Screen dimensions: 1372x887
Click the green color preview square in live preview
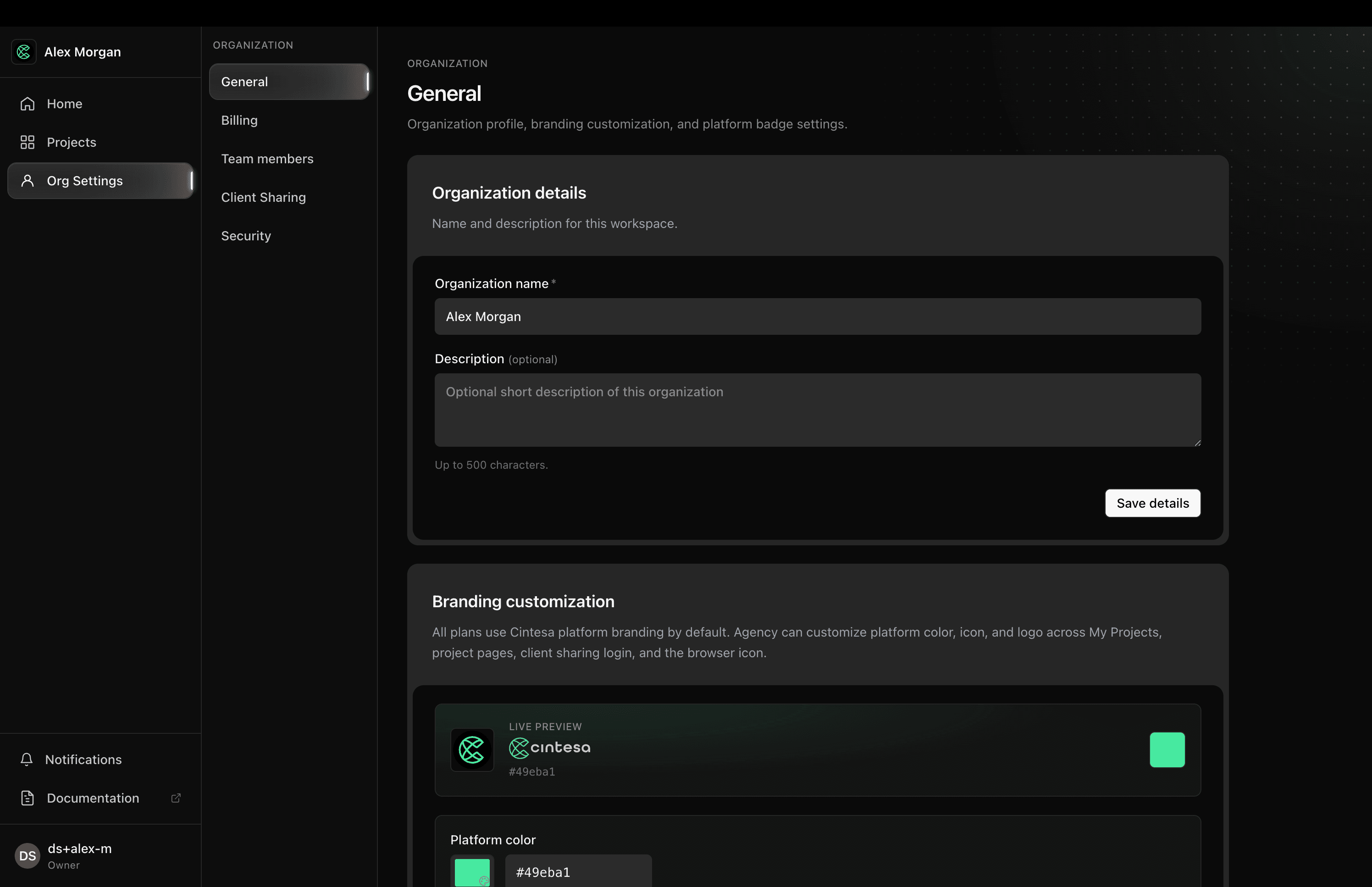(x=1167, y=750)
